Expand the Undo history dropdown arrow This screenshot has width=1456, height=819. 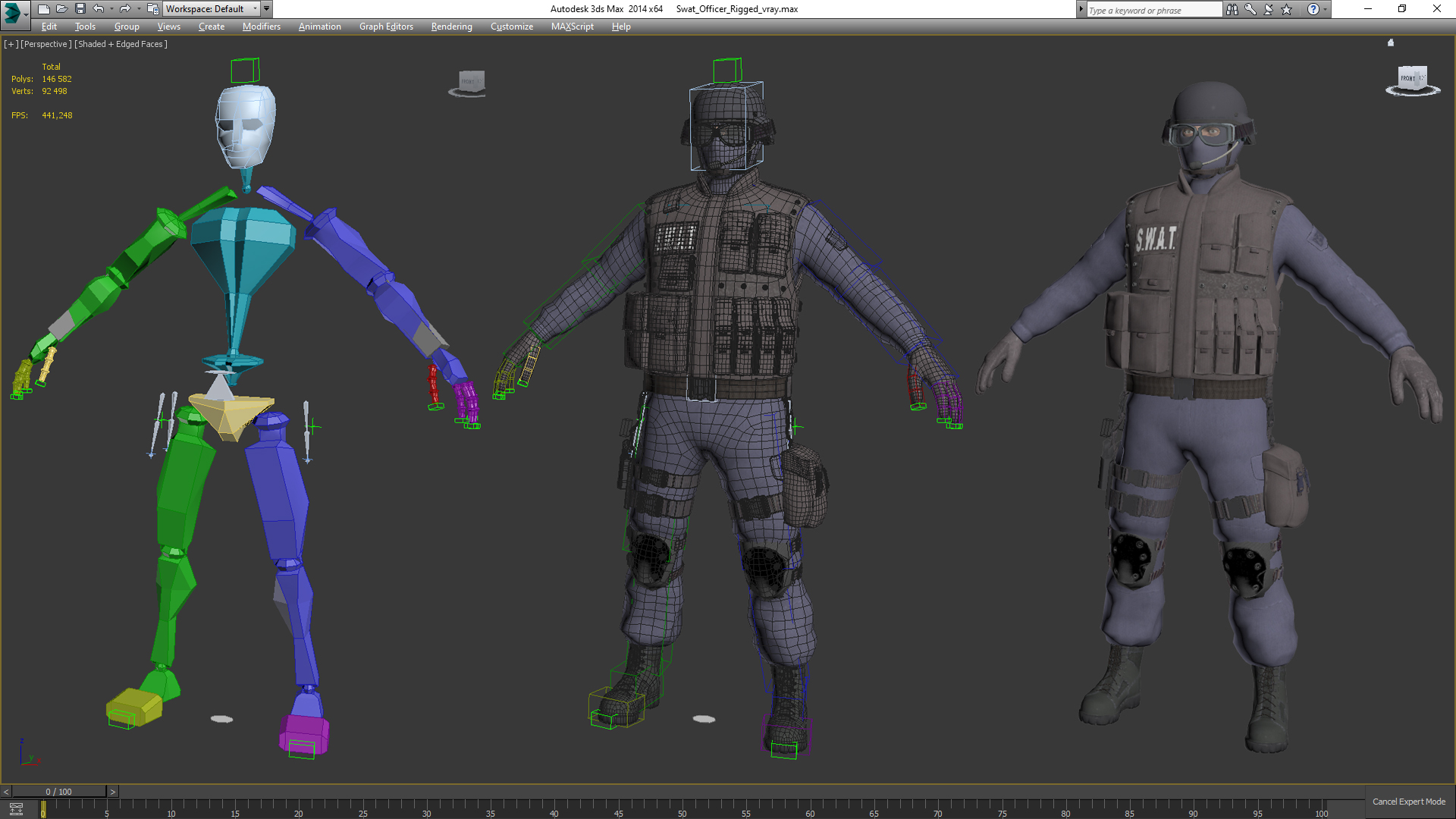(x=111, y=9)
